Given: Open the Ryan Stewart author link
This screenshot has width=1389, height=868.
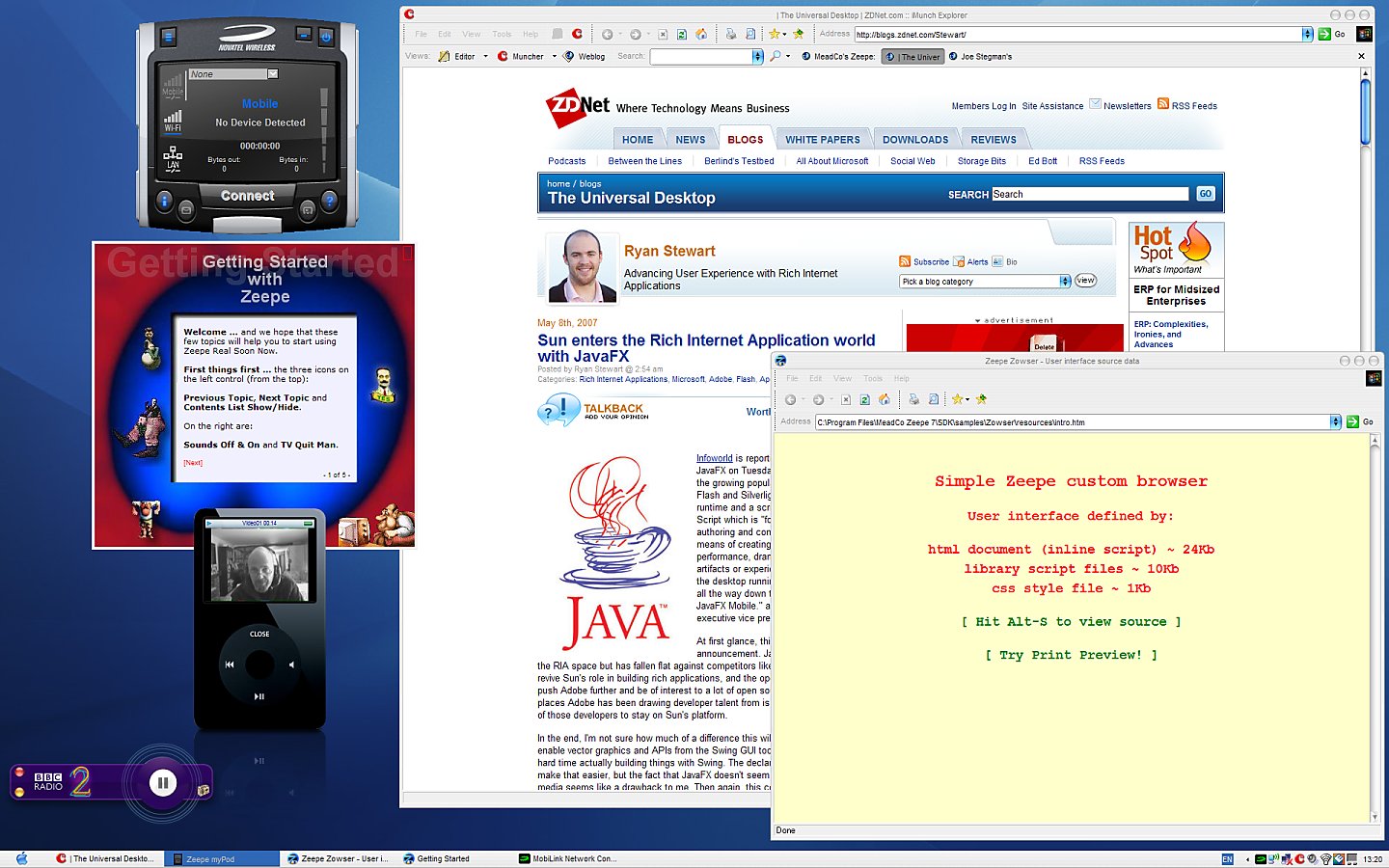Looking at the screenshot, I should tap(669, 251).
